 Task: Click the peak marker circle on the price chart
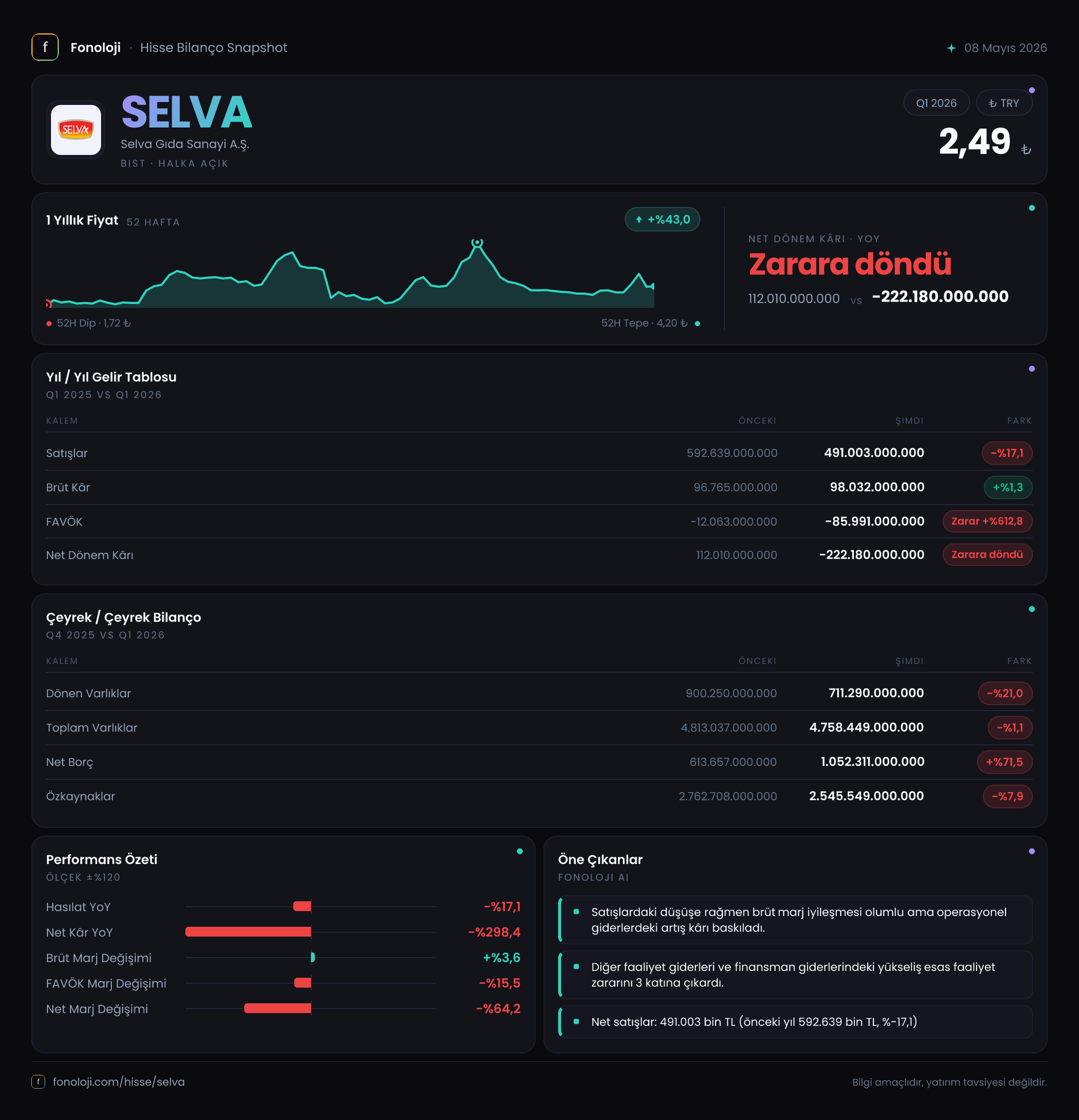(x=477, y=243)
